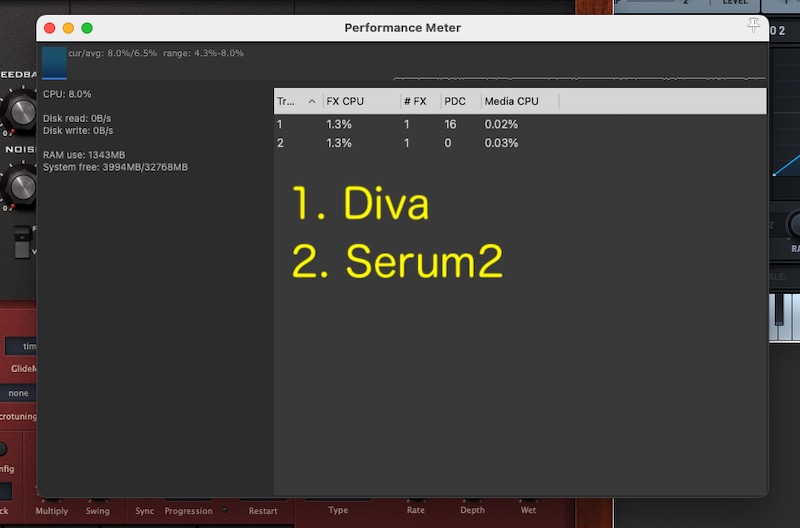Screen dimensions: 800x528
Task: Click the System free memory line
Action: coord(115,167)
